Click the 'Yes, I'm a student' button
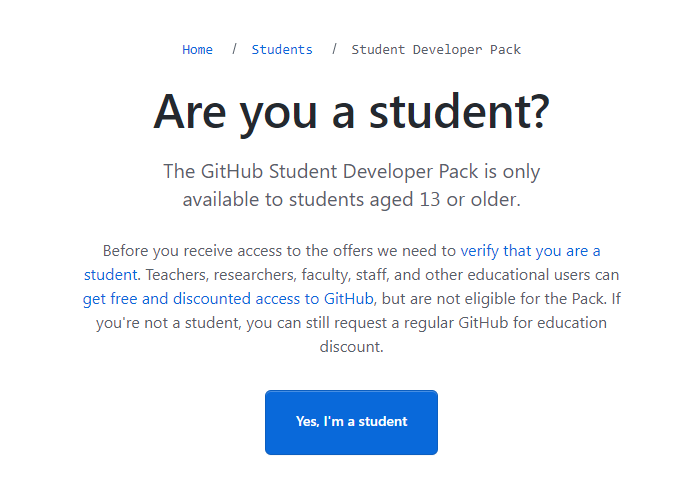 pos(351,422)
